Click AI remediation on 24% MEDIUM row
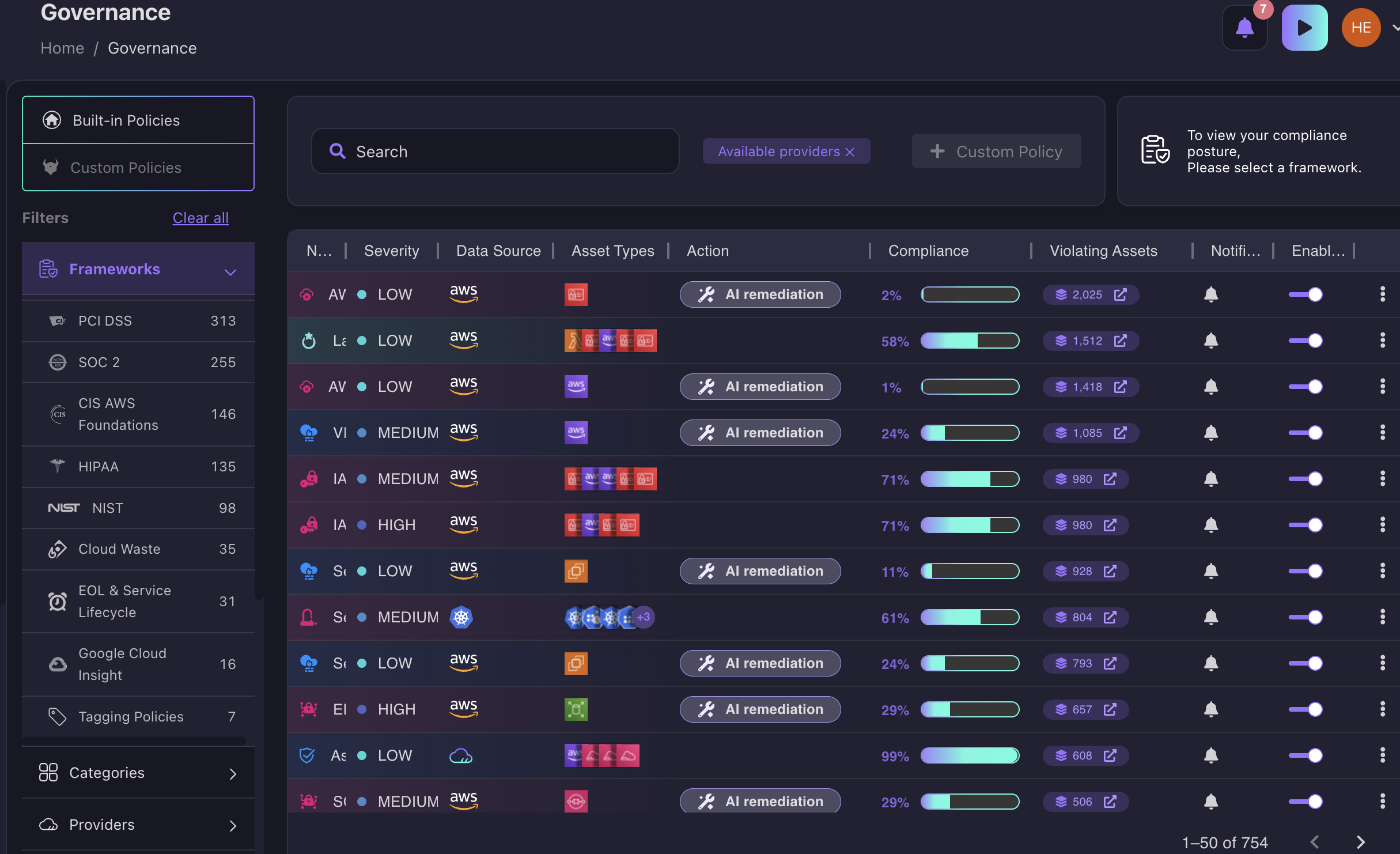This screenshot has height=854, width=1400. tap(760, 433)
